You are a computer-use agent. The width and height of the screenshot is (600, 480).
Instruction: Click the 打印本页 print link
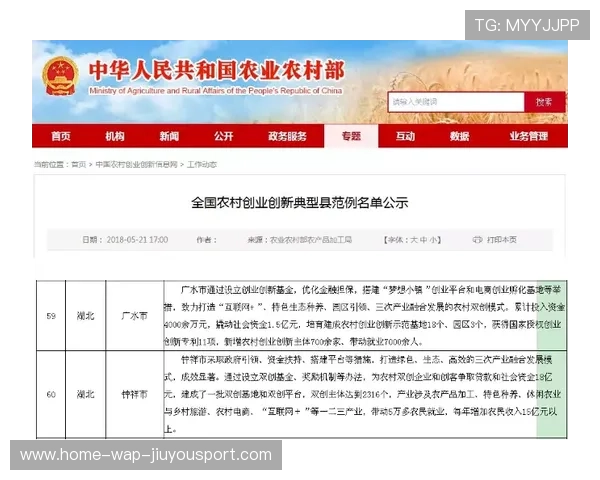pos(502,240)
